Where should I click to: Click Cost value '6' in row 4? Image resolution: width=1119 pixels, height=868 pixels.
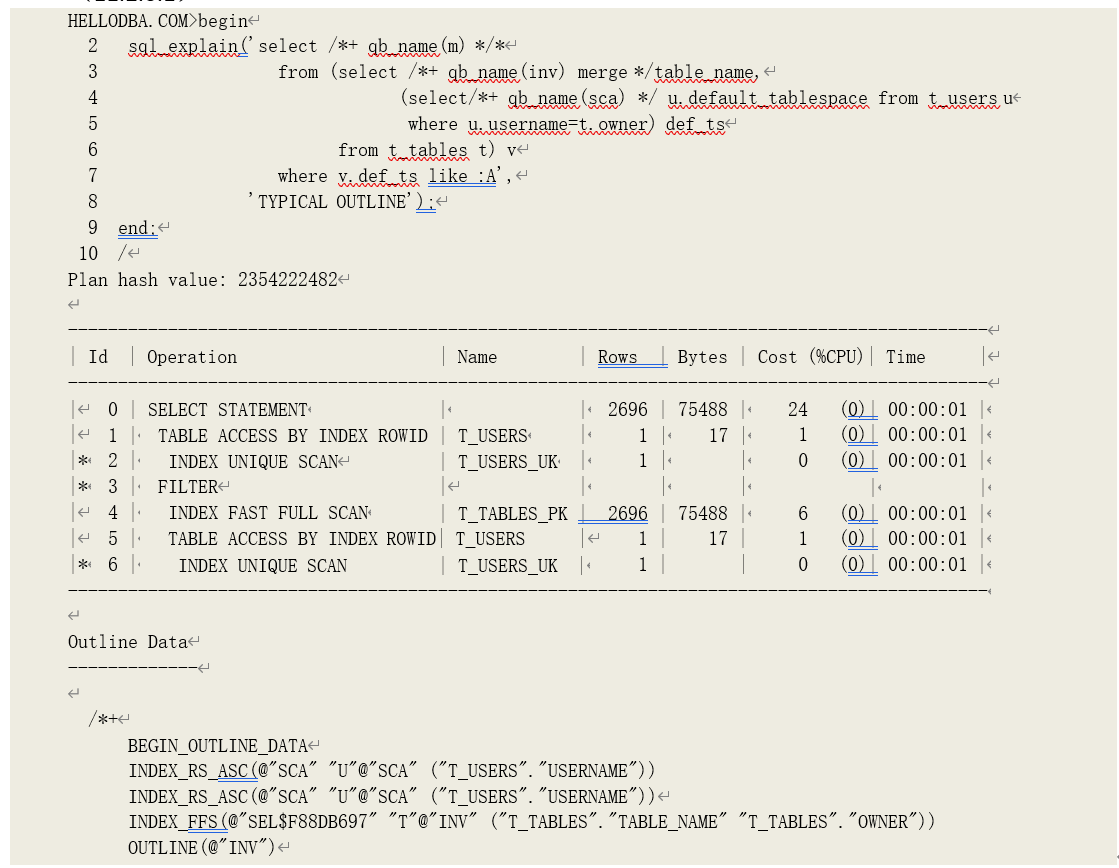(803, 513)
